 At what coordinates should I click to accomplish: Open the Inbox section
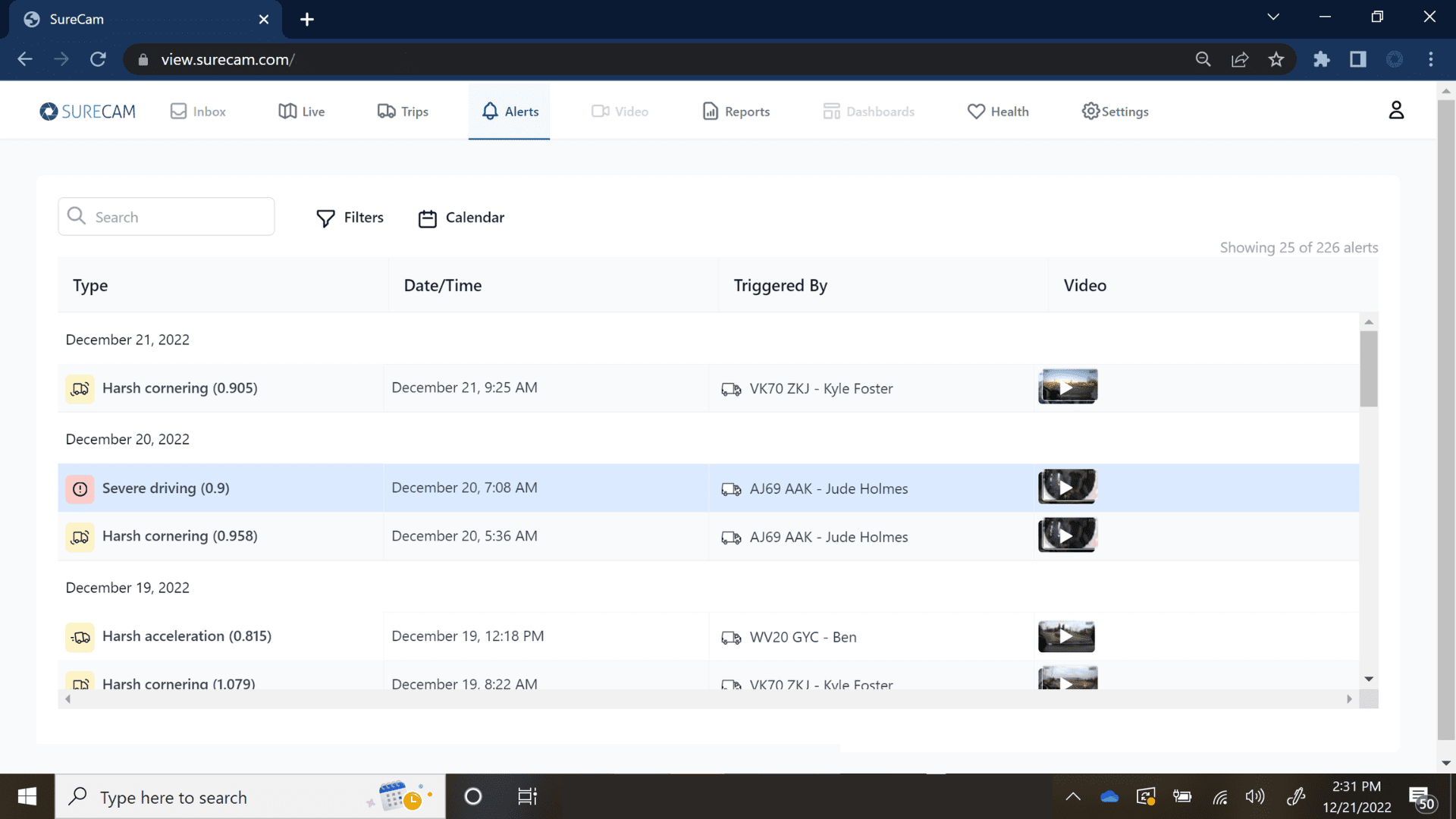click(x=197, y=111)
